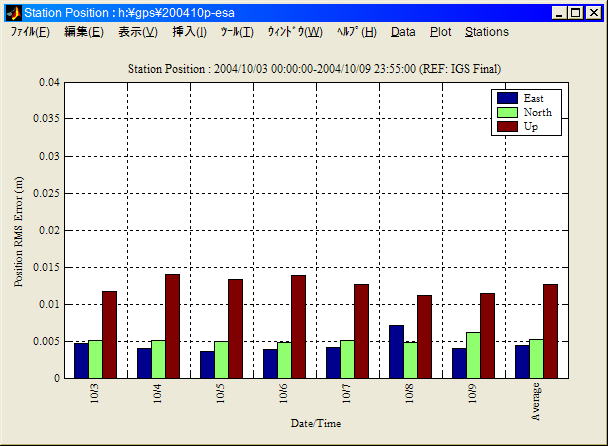Open the ツール(T) menu
The height and width of the screenshot is (446, 608).
[237, 32]
